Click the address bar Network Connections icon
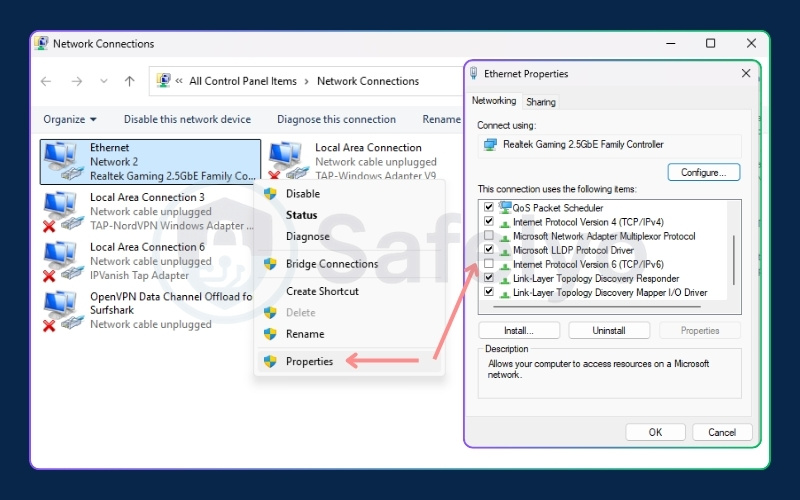Image resolution: width=800 pixels, height=500 pixels. 163,81
